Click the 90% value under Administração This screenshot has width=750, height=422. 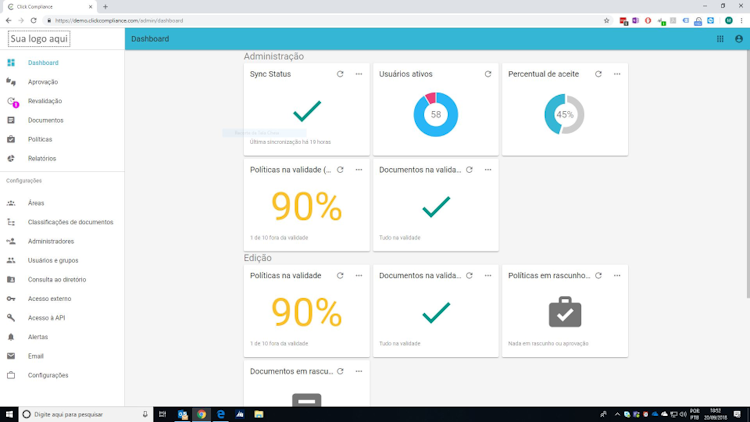pyautogui.click(x=307, y=207)
